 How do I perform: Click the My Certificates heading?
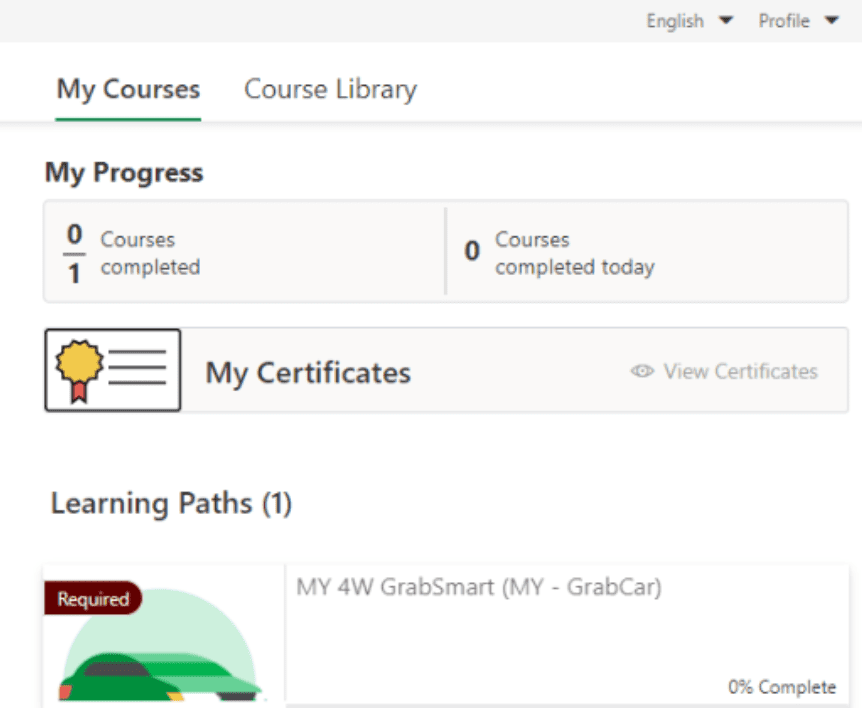tap(308, 373)
